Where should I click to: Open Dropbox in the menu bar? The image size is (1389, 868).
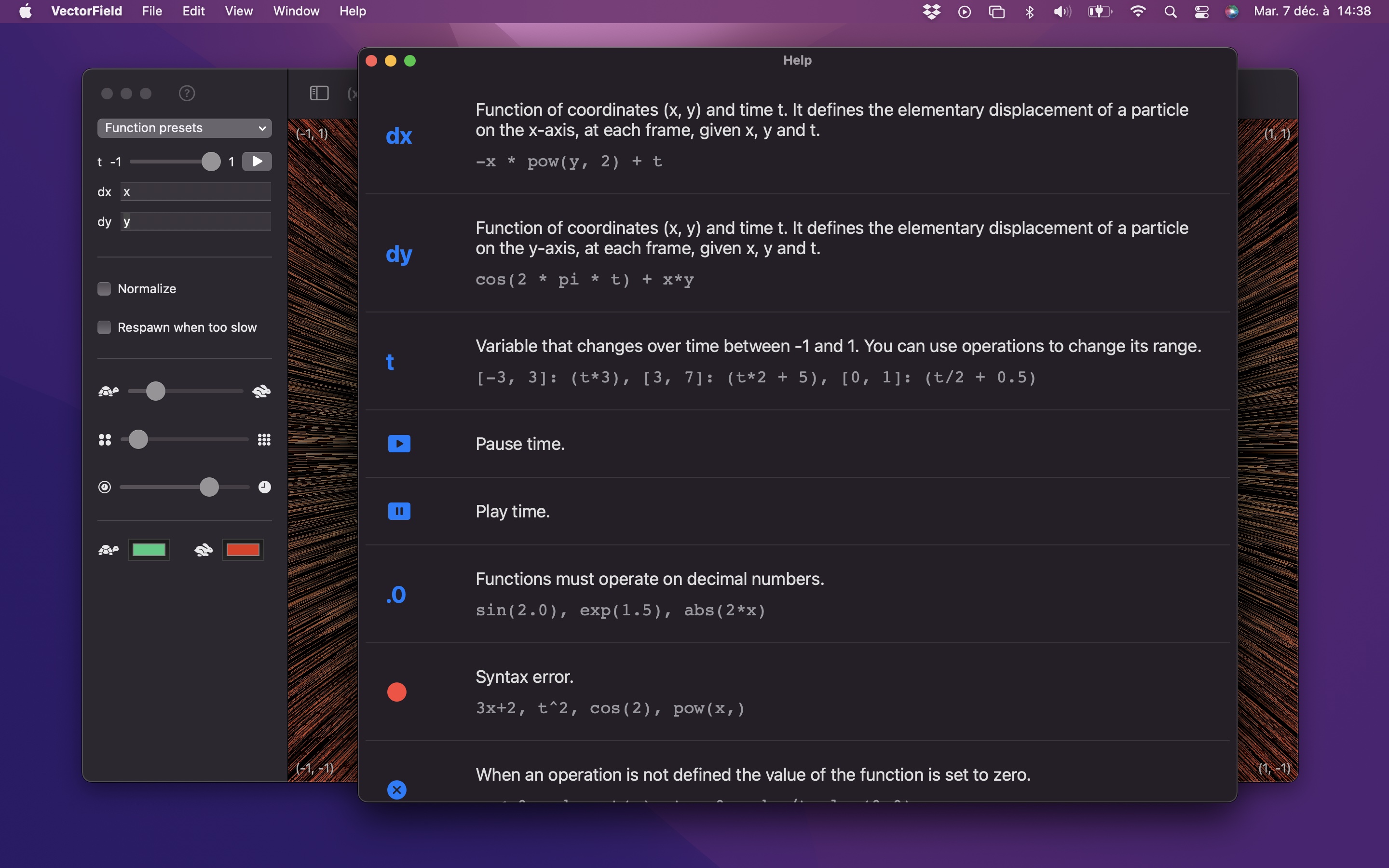(931, 12)
